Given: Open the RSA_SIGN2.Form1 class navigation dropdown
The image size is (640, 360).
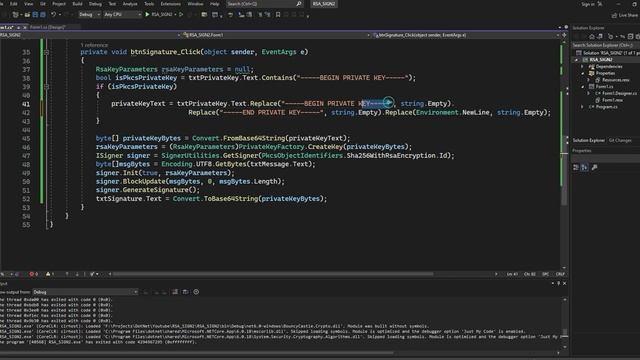Looking at the screenshot, I should [276, 35].
